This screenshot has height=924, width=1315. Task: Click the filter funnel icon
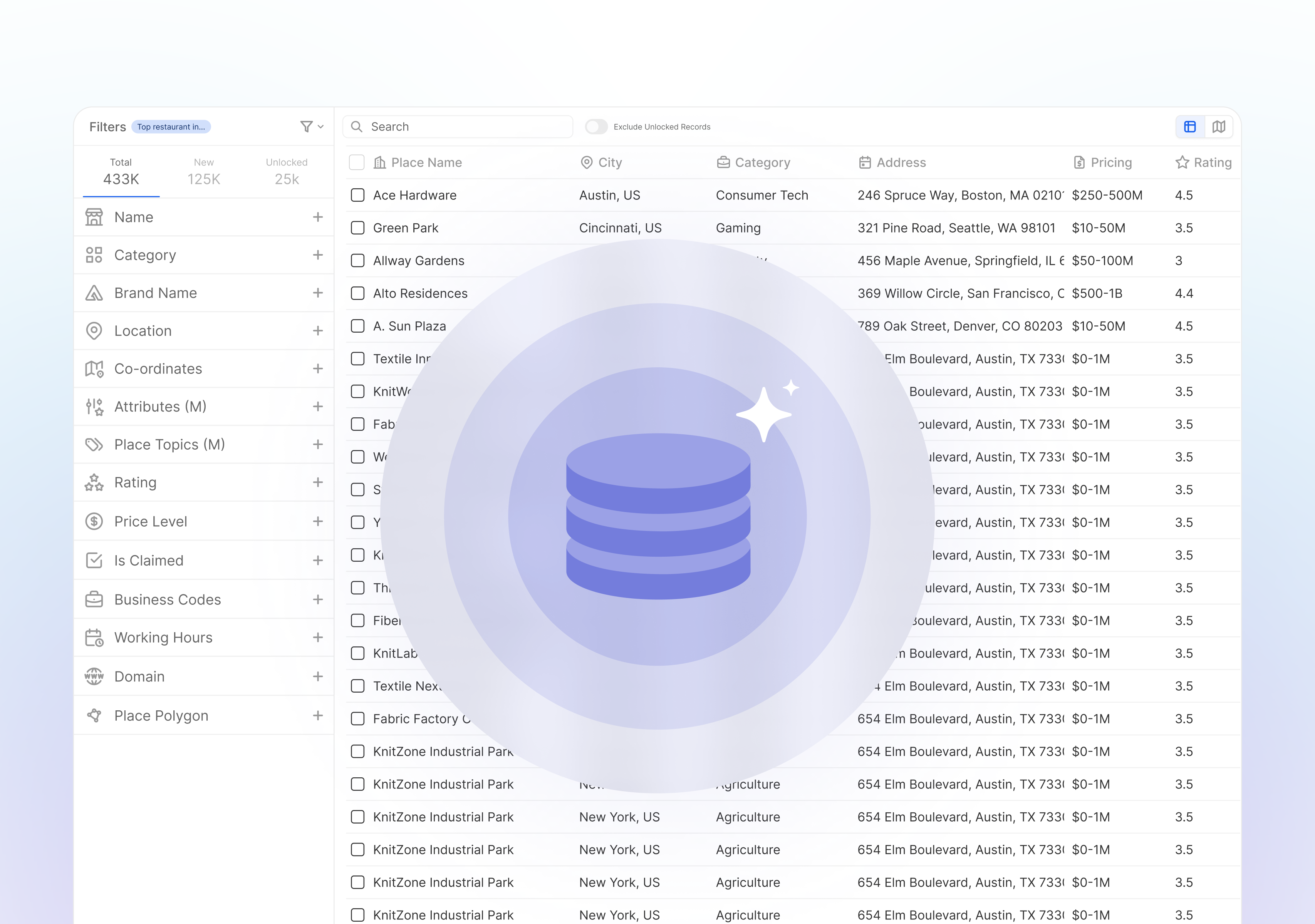click(307, 127)
